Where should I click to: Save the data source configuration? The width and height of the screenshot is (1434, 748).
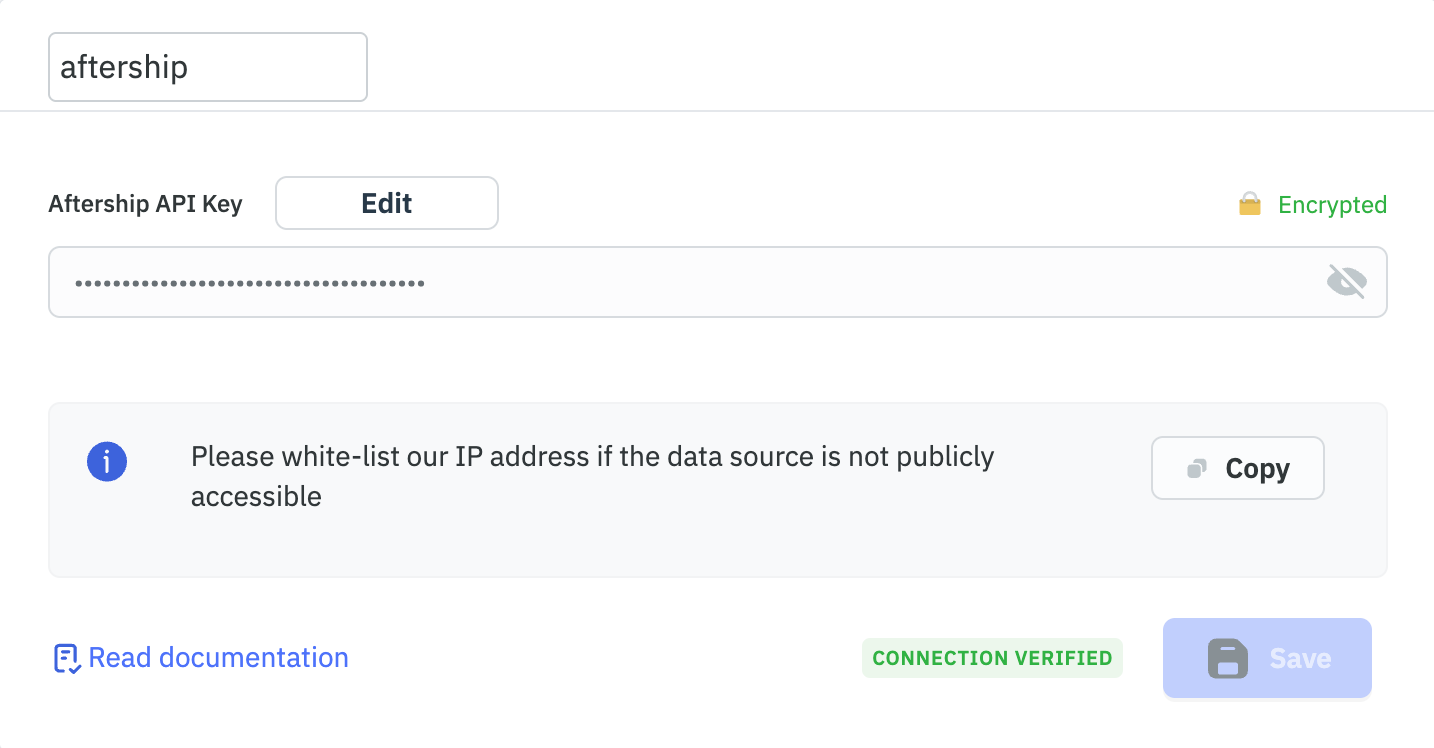point(1266,658)
